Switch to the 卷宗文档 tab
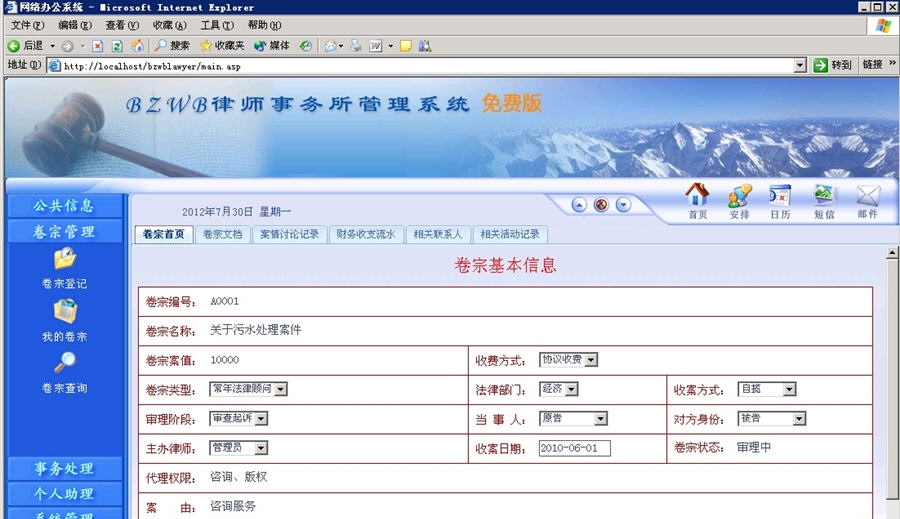Viewport: 900px width, 519px height. 223,234
